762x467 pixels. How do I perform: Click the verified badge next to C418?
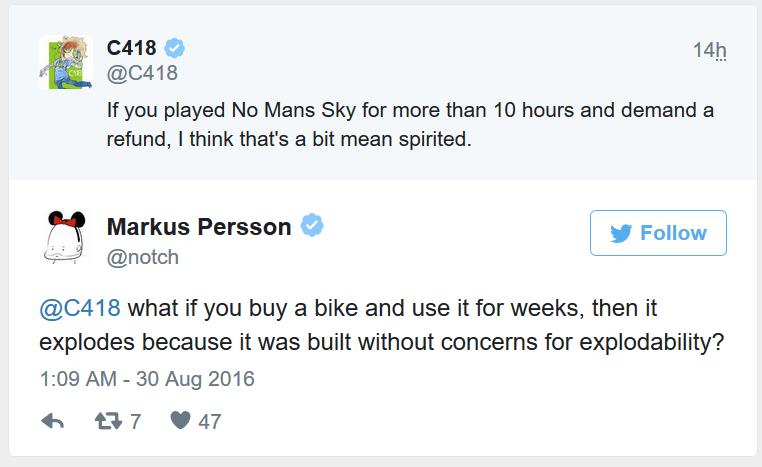[175, 48]
